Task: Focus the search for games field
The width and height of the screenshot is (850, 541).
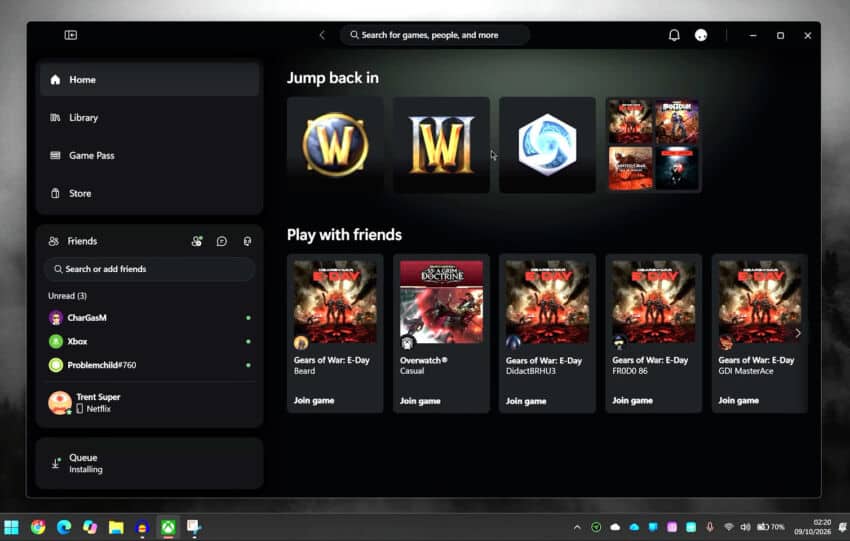Action: coord(434,35)
